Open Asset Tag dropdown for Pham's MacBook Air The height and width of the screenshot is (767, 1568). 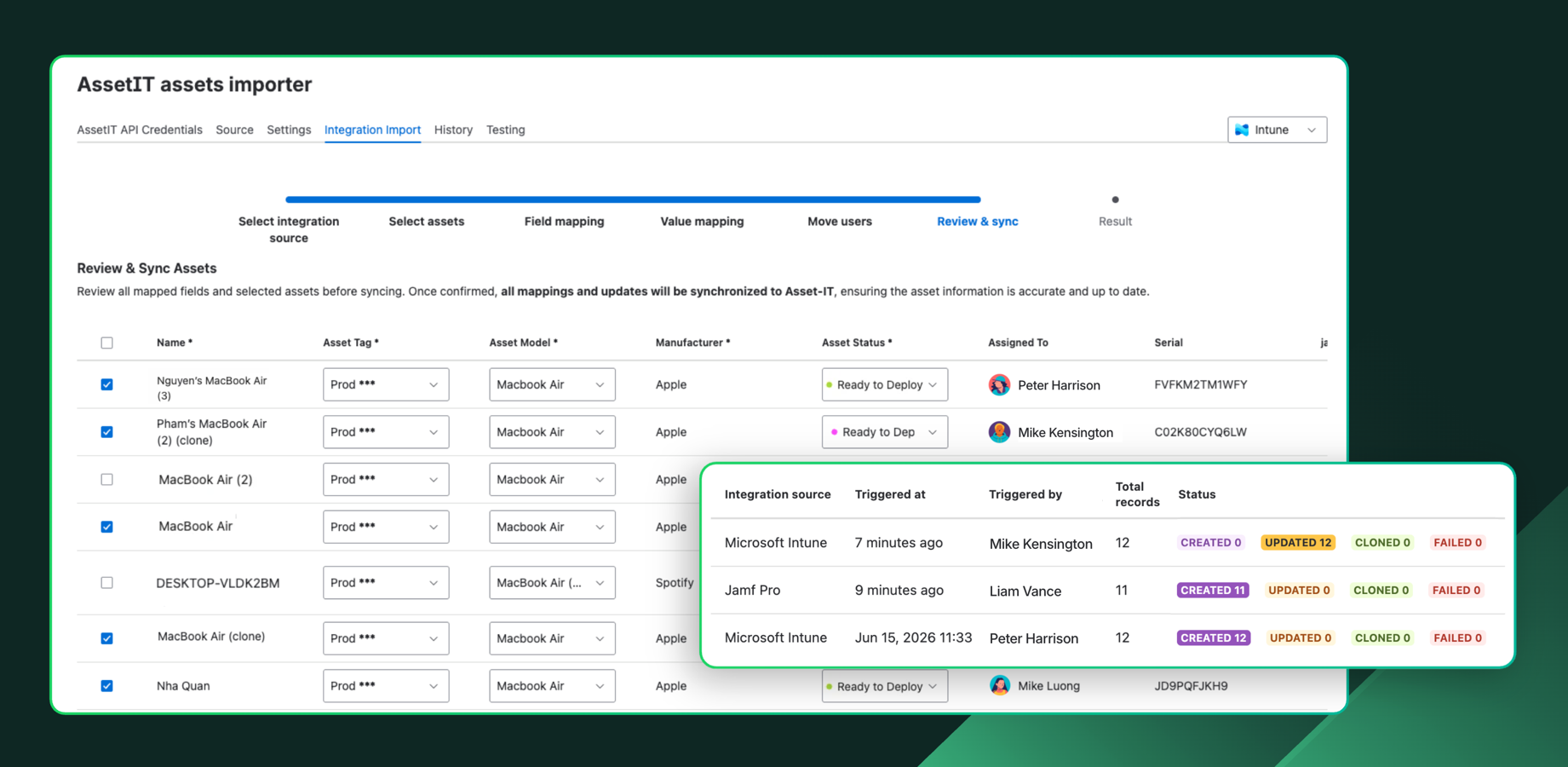pyautogui.click(x=386, y=432)
